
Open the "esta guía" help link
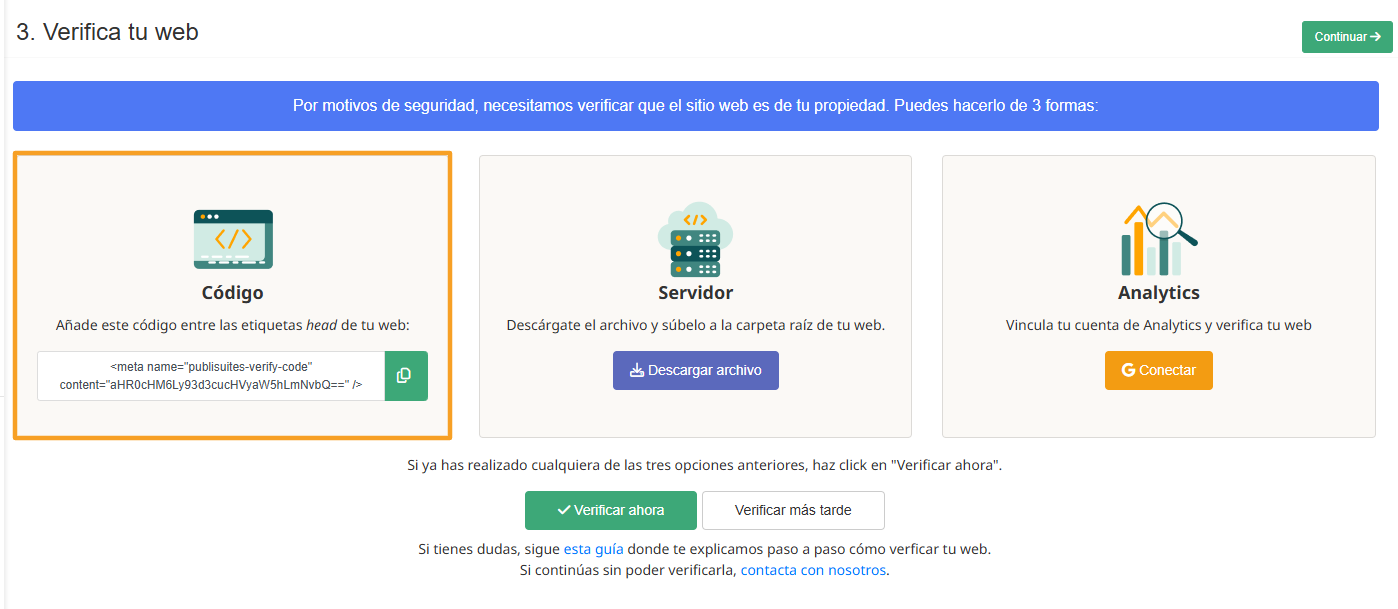[x=593, y=549]
